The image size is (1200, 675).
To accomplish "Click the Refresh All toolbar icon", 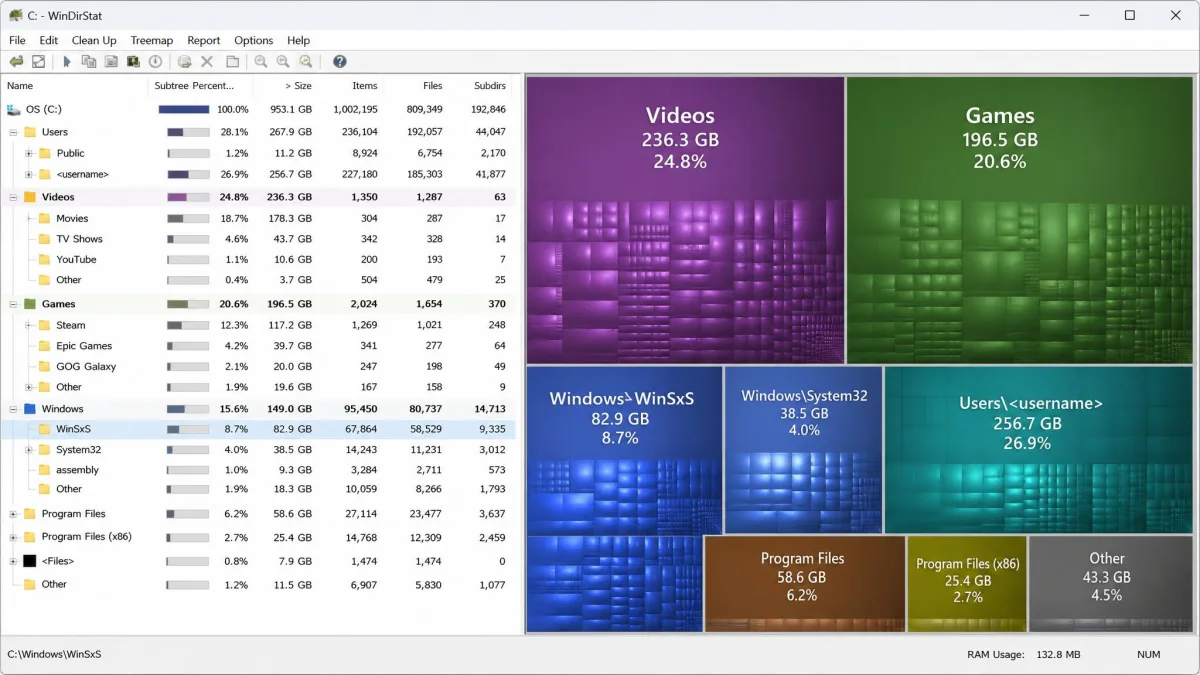I will [38, 62].
